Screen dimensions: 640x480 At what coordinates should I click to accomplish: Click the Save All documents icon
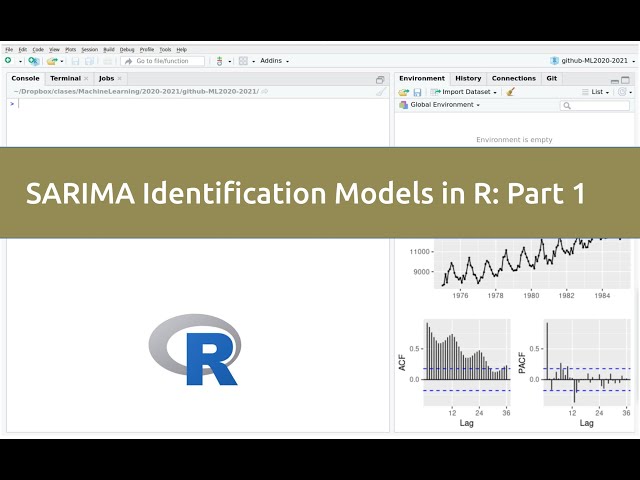point(89,61)
